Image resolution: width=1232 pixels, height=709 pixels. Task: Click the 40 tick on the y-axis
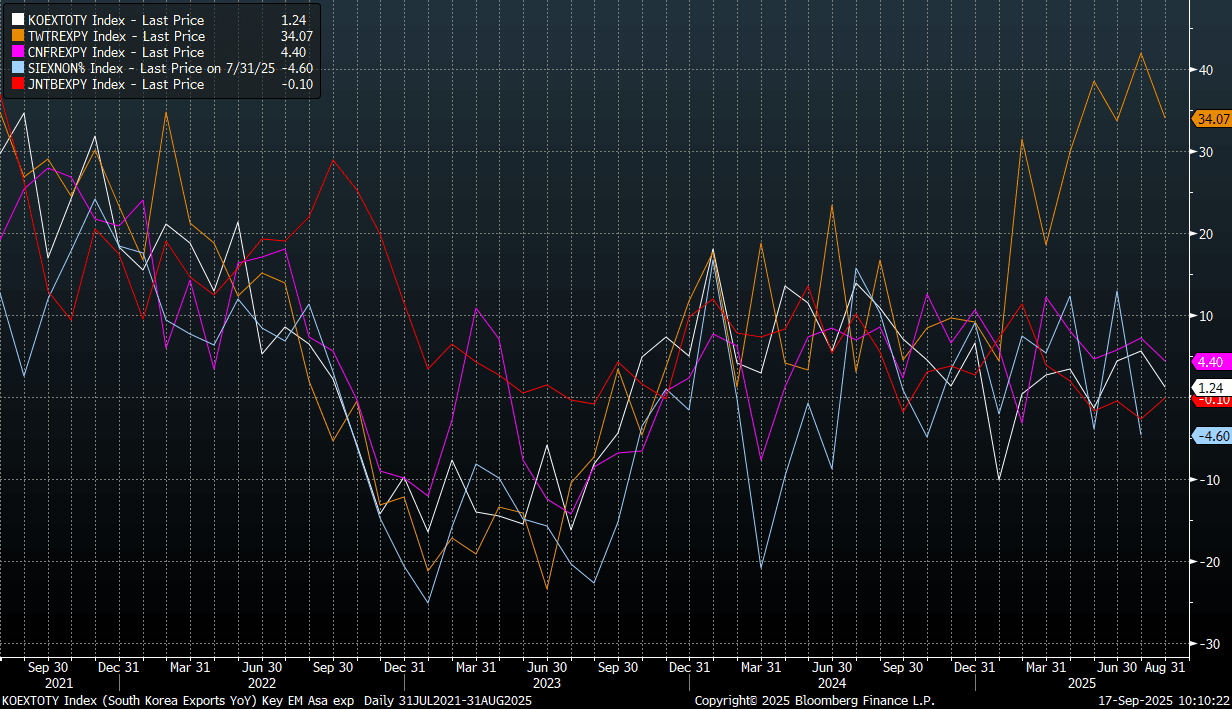point(1205,69)
